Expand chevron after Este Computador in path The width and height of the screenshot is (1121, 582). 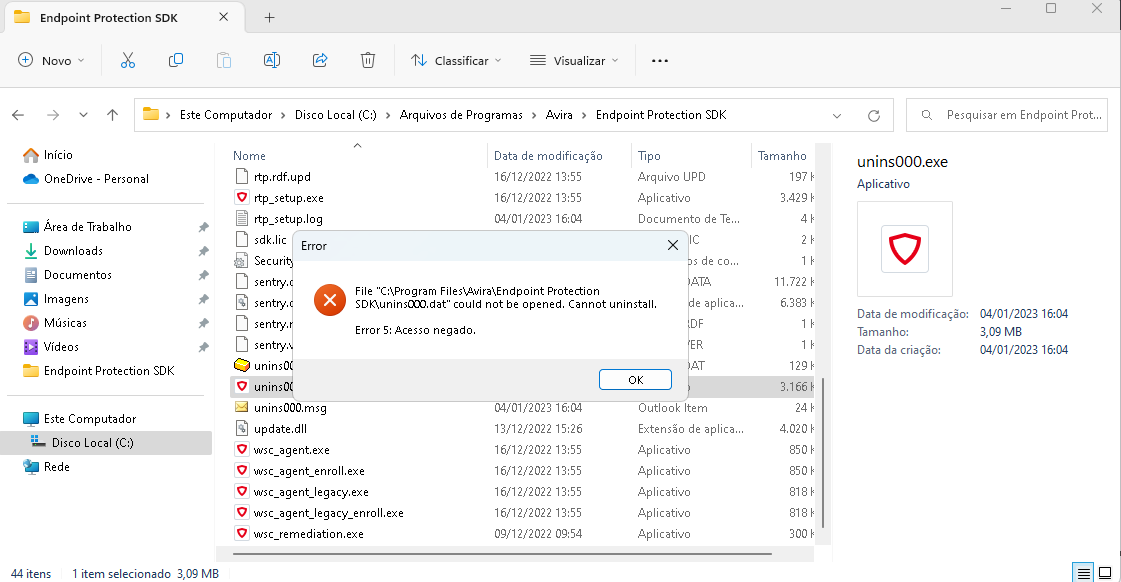[x=284, y=115]
